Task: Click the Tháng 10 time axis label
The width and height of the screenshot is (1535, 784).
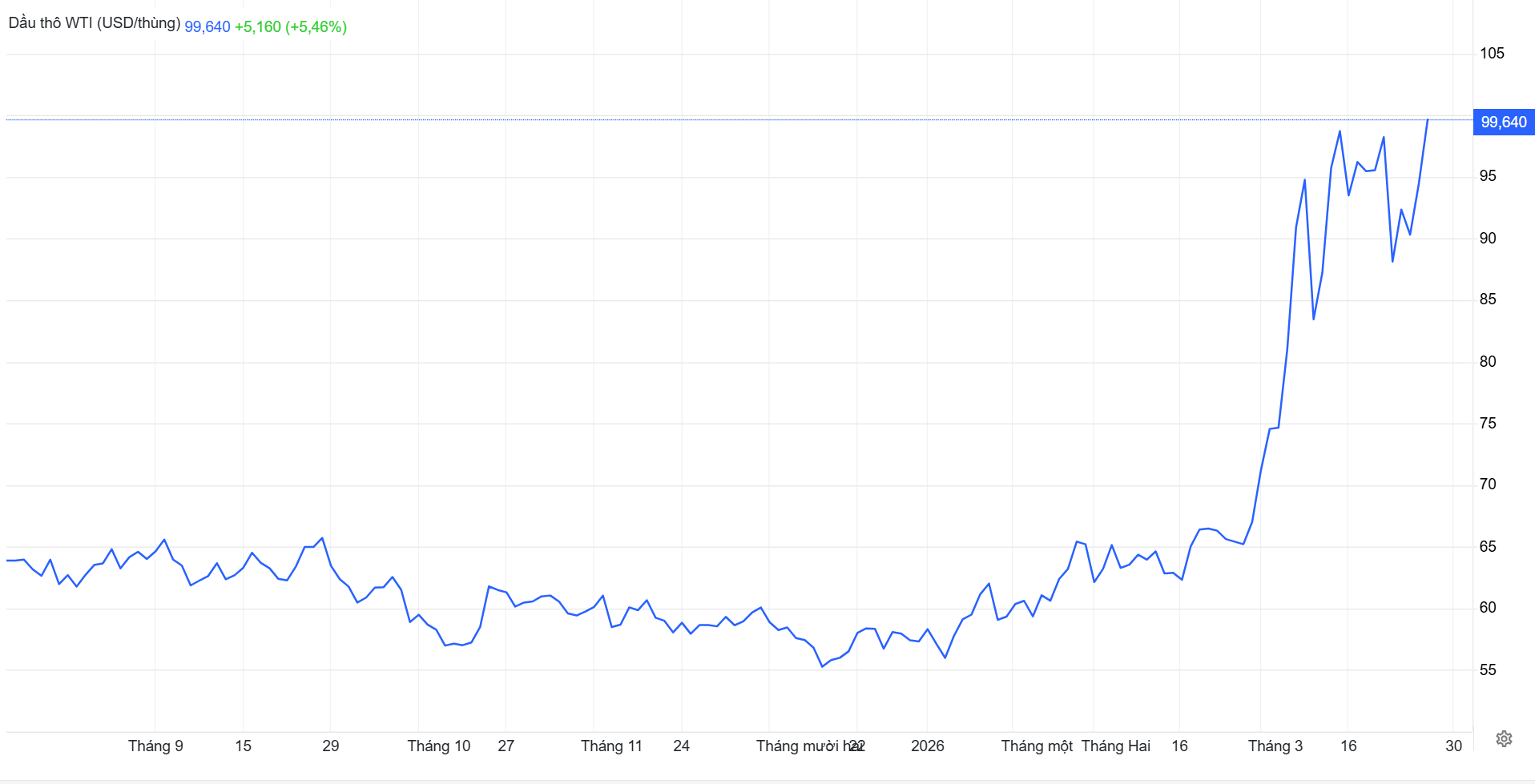Action: (438, 746)
